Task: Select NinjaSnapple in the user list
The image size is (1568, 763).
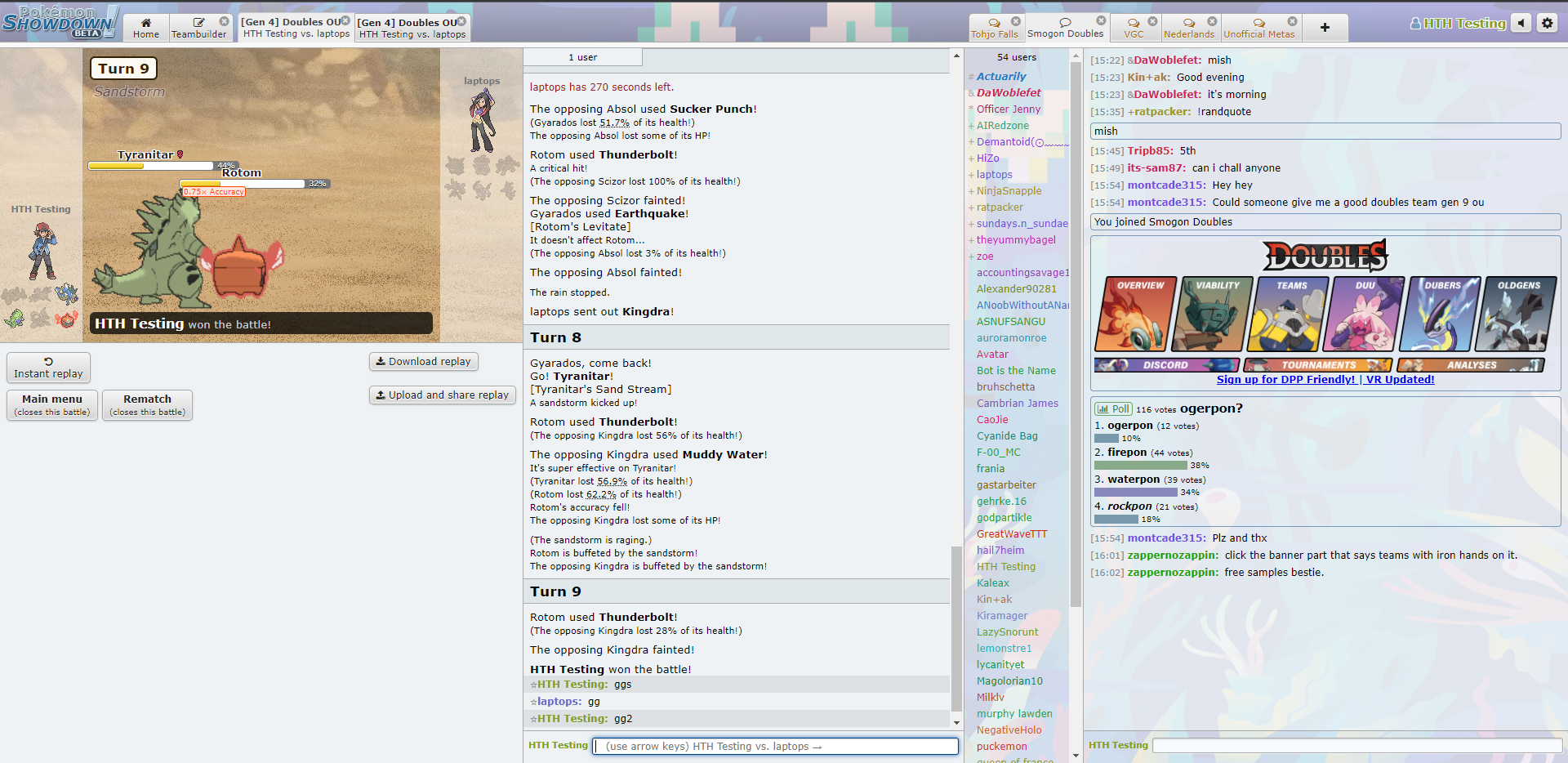Action: [1009, 190]
